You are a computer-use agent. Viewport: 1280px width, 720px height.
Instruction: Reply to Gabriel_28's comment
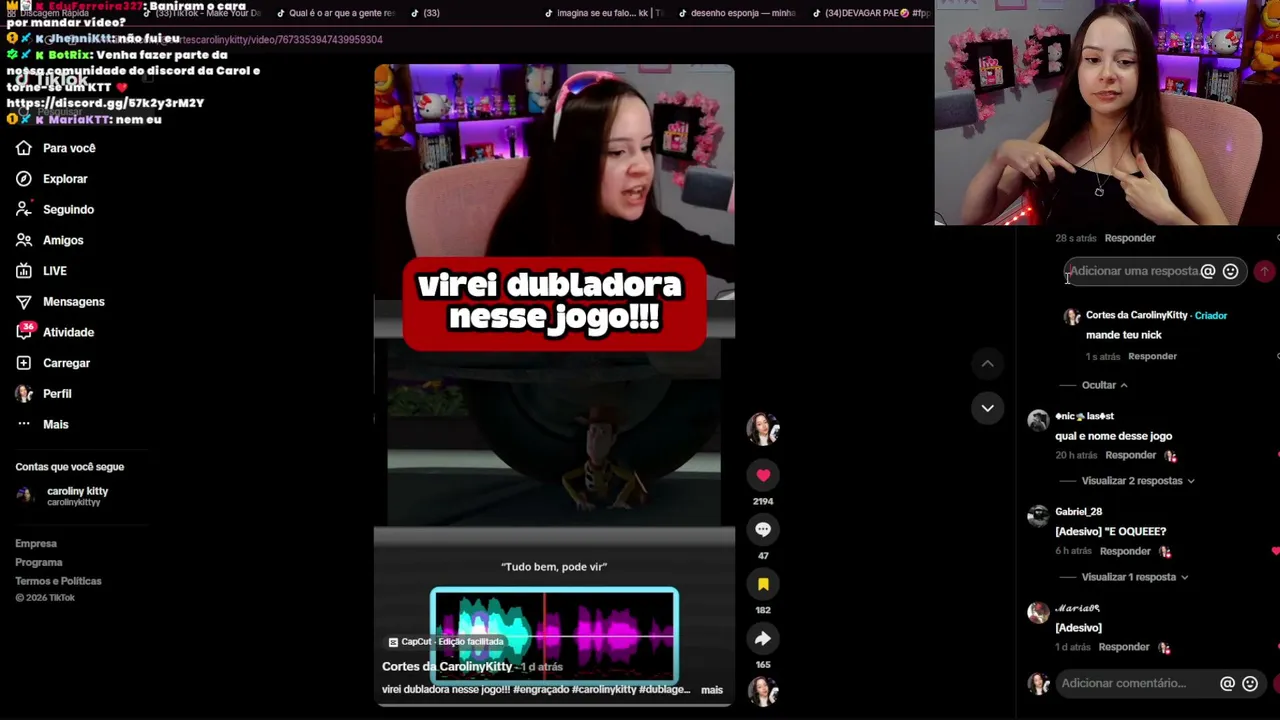1125,551
